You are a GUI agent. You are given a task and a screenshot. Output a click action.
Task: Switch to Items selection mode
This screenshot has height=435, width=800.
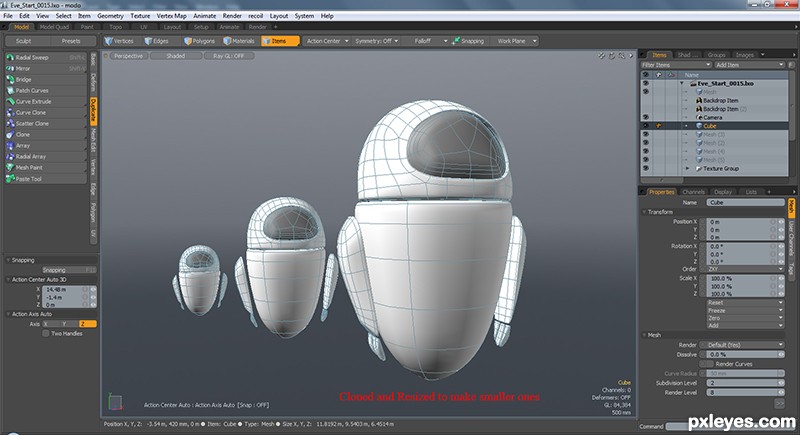pyautogui.click(x=280, y=41)
